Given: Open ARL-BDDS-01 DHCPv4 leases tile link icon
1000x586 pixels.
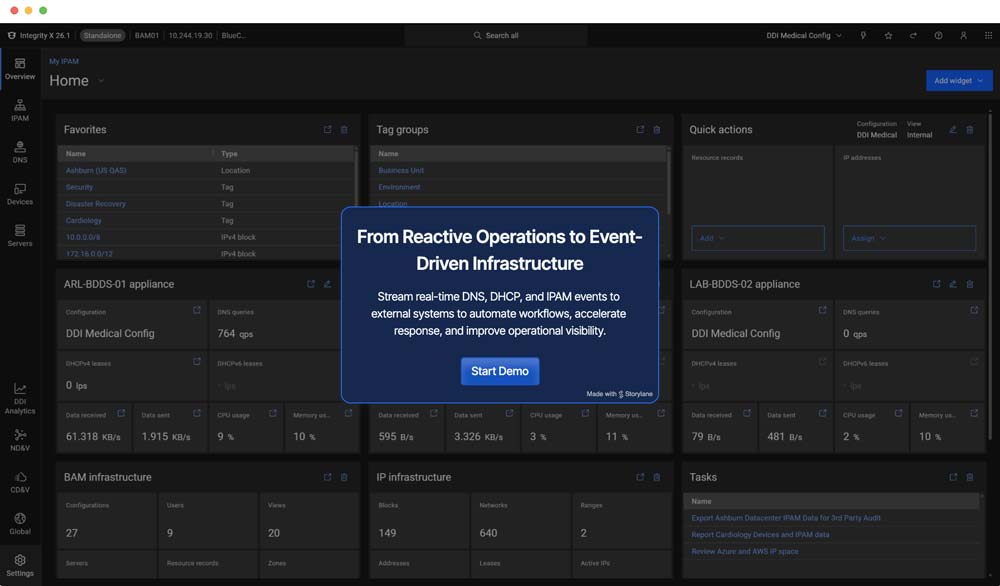Looking at the screenshot, I should [x=196, y=362].
